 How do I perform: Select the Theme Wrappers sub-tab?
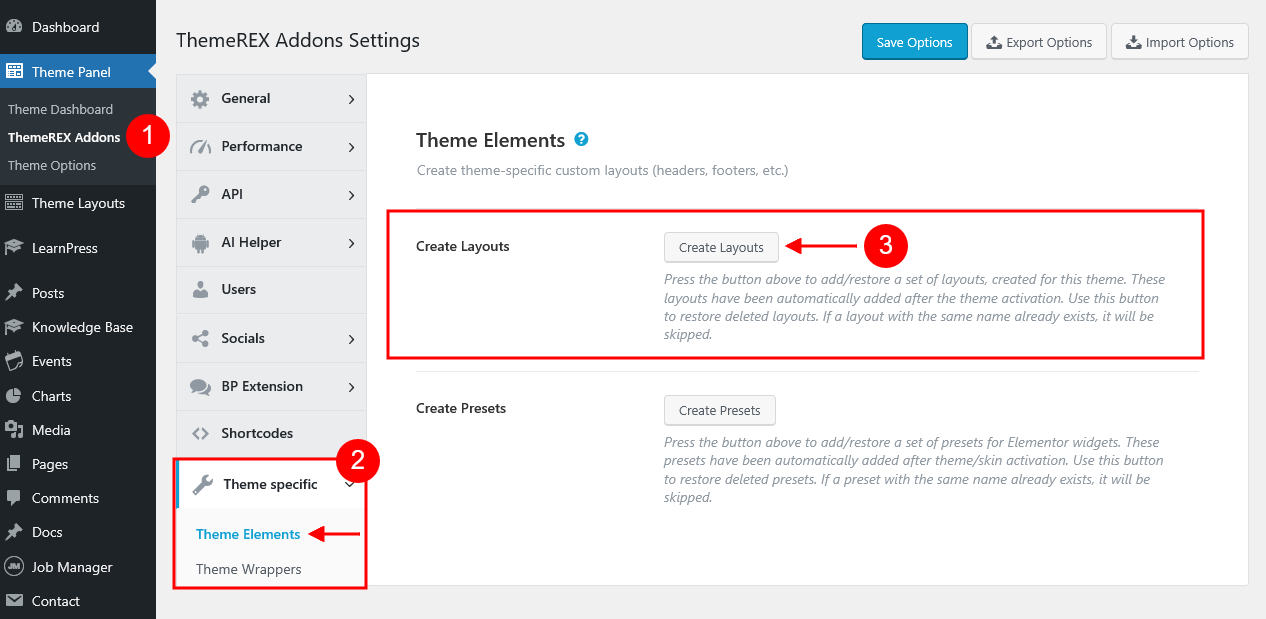pos(249,569)
